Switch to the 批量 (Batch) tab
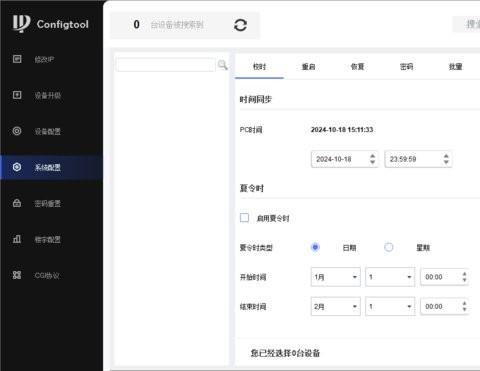Screen dimensions: 480x371 pyautogui.click(x=455, y=67)
